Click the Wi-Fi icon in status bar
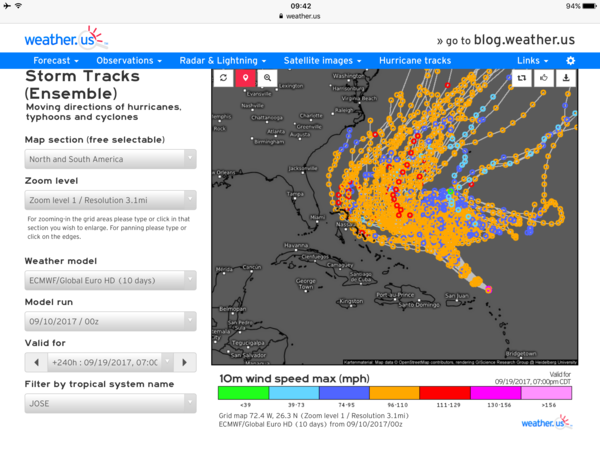Screen dimensions: 600x450 click(x=18, y=6)
